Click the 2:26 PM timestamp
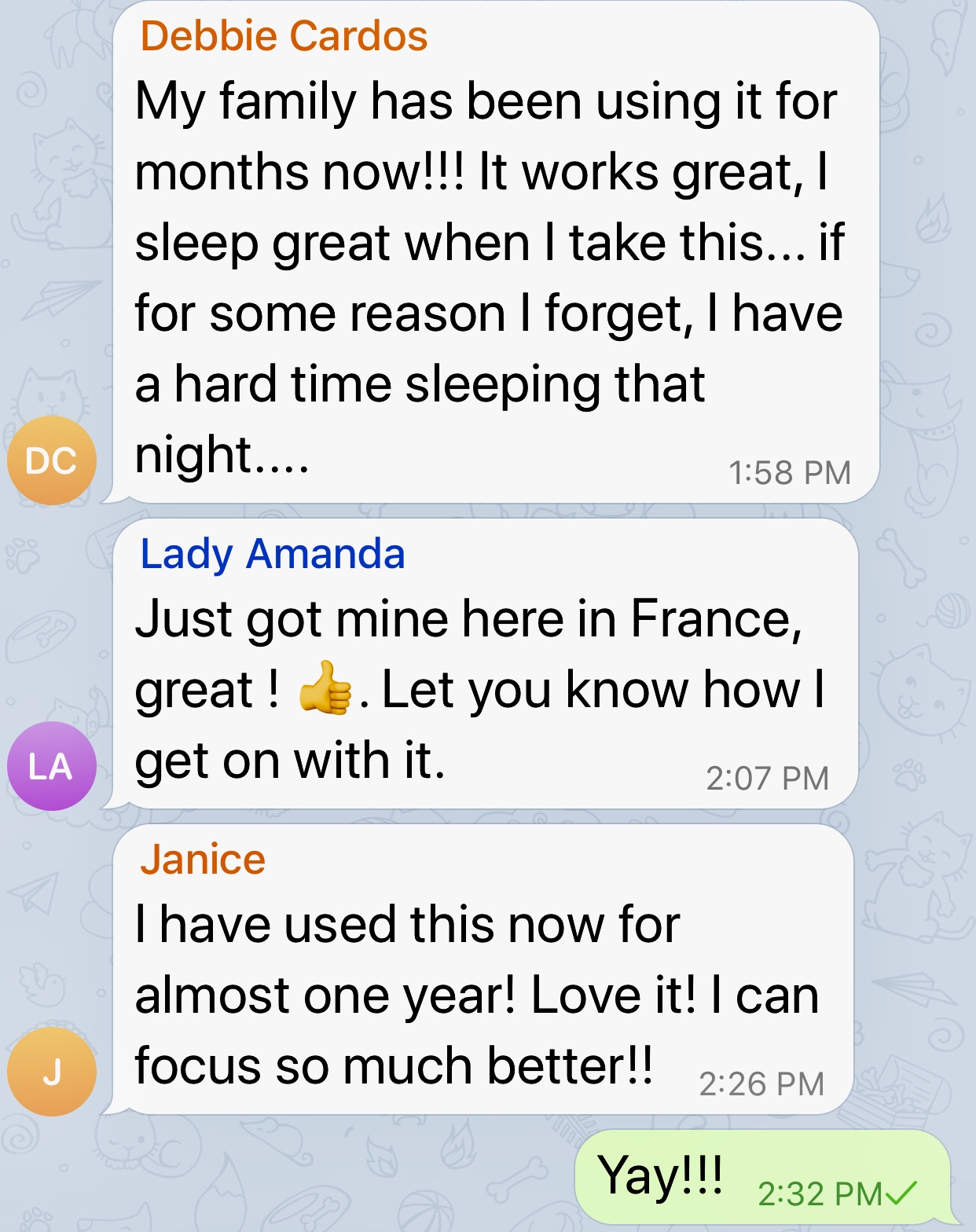This screenshot has height=1232, width=976. pos(761,1083)
